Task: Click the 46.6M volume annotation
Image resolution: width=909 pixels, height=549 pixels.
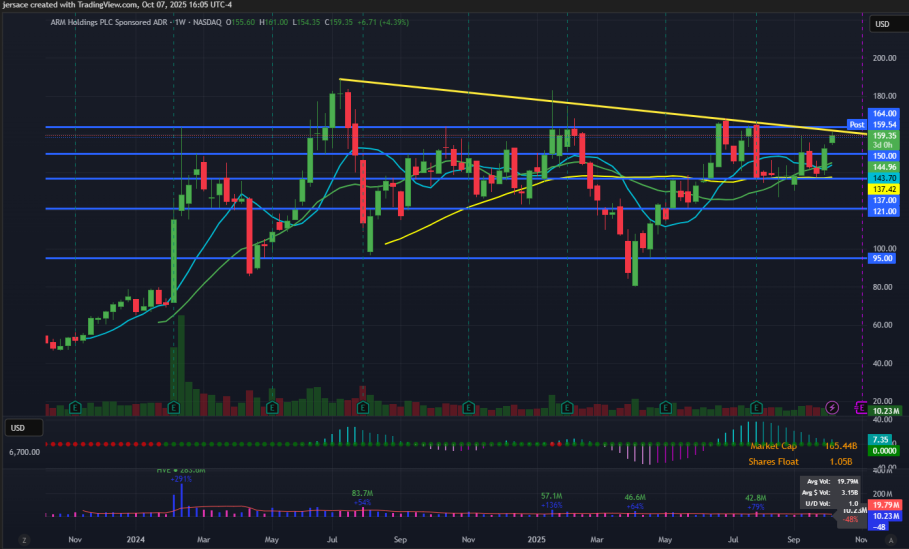Action: point(635,497)
